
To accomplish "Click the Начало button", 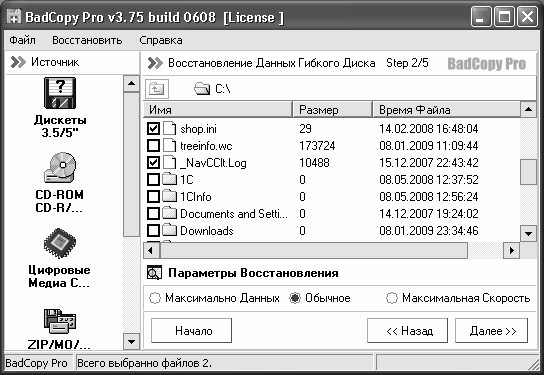I will tap(192, 331).
